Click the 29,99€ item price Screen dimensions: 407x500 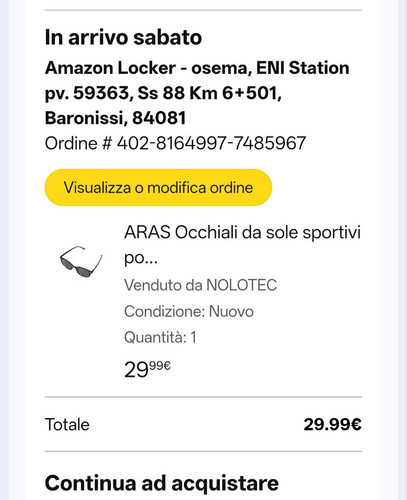point(147,369)
